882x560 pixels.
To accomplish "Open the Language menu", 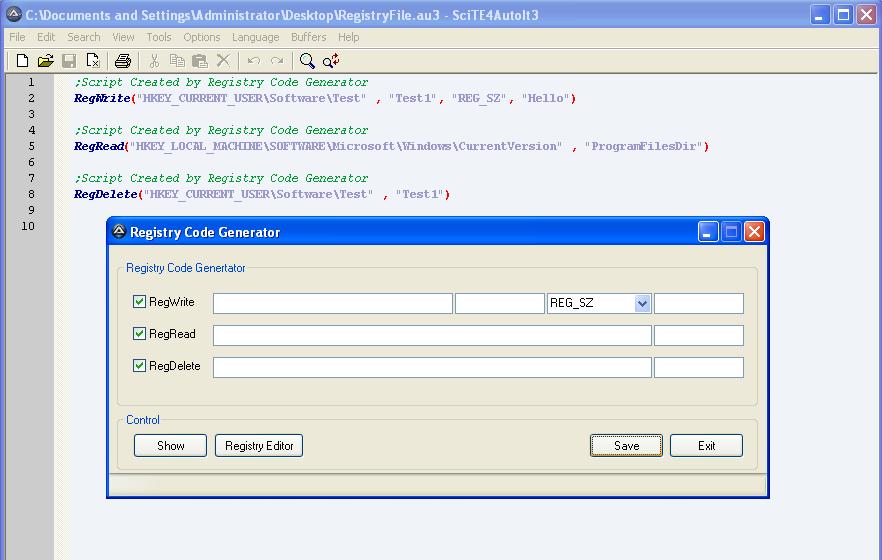I will pos(255,37).
